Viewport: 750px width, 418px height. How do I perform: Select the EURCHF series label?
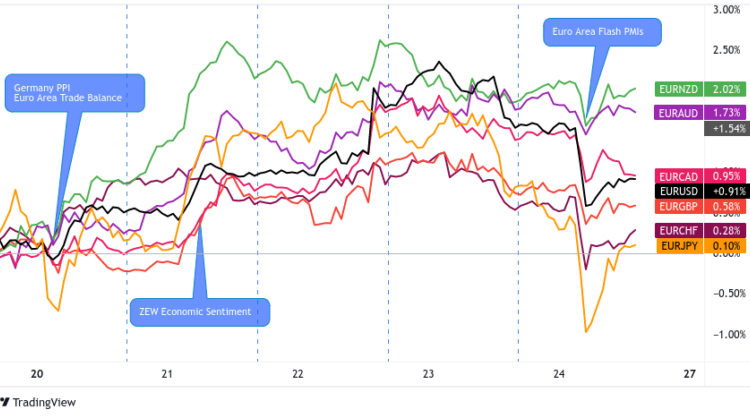(676, 231)
